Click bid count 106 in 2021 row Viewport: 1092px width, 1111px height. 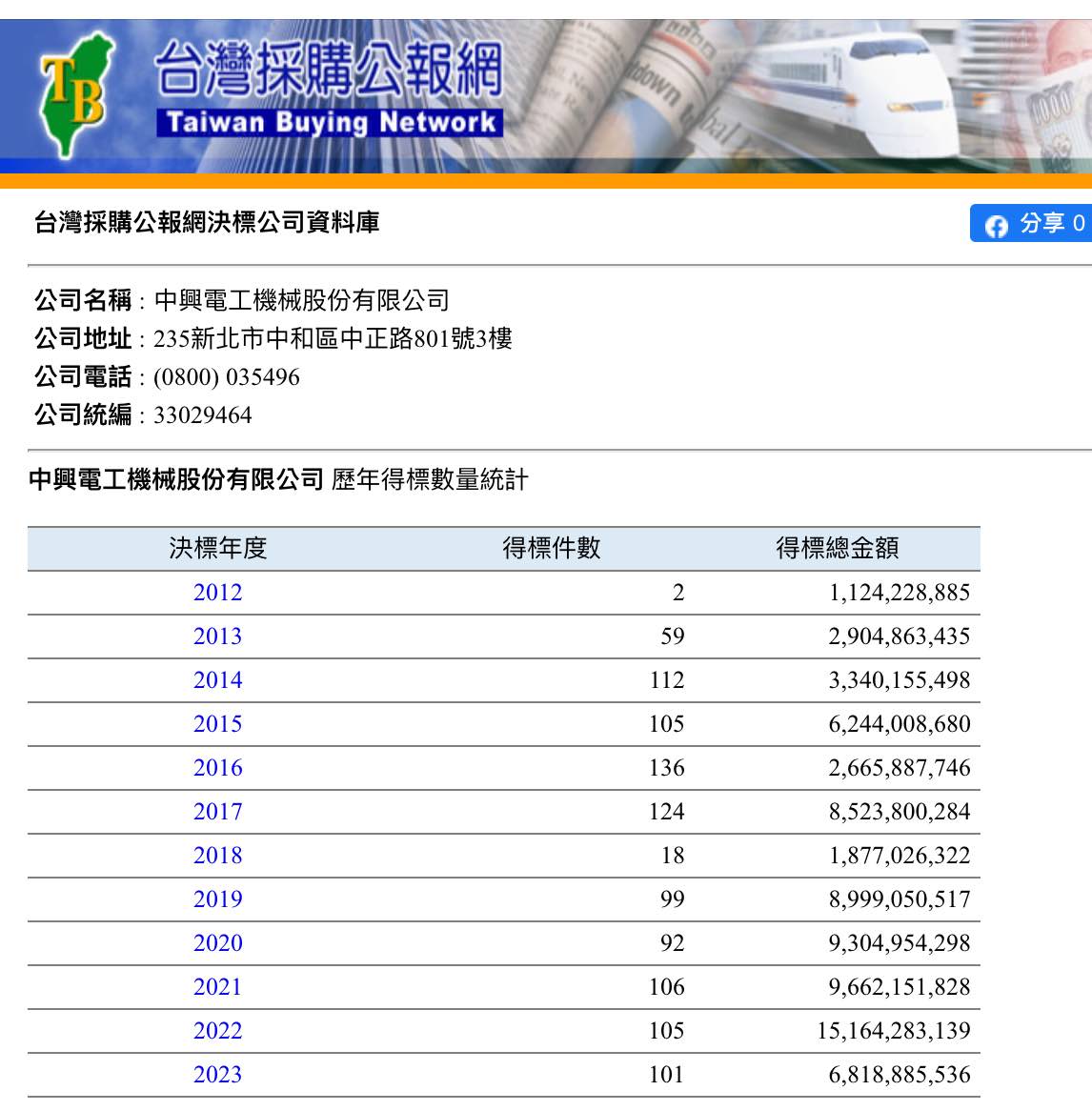coord(667,987)
